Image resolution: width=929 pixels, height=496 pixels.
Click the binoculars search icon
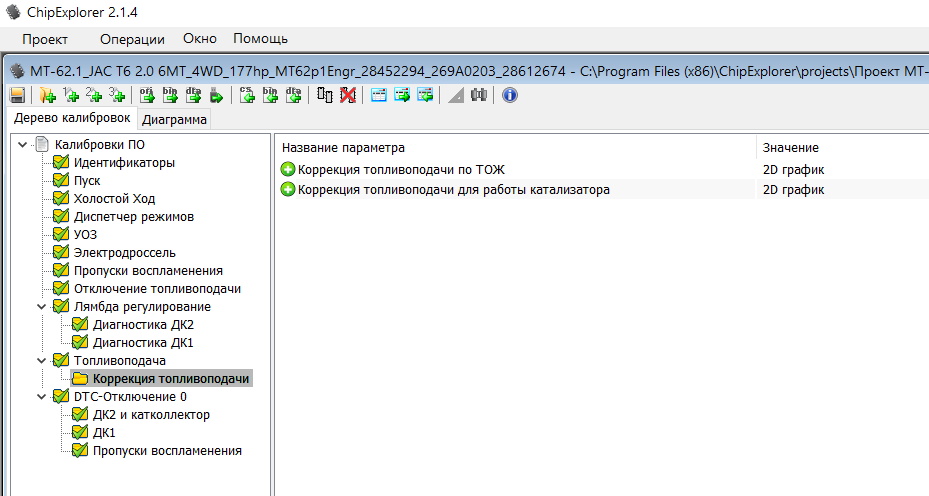click(x=479, y=95)
